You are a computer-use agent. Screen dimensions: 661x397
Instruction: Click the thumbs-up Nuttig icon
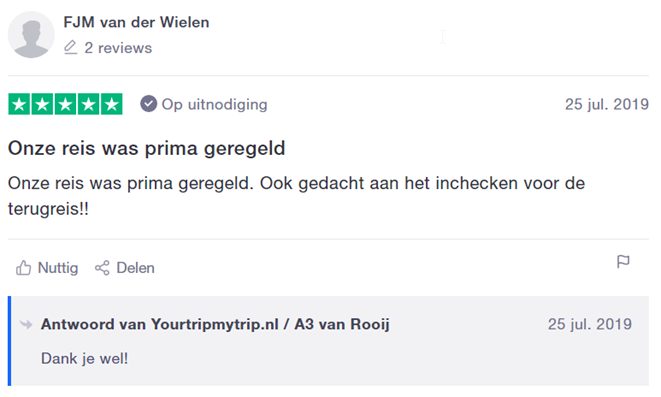click(x=24, y=268)
